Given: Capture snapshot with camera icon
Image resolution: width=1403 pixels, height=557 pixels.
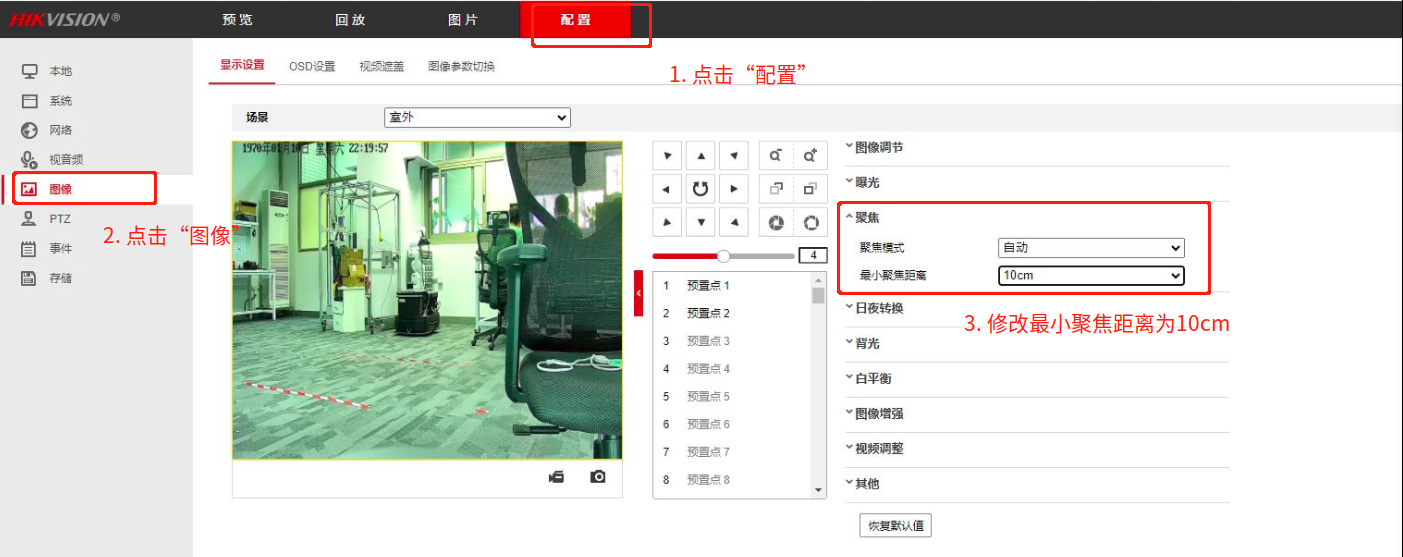Looking at the screenshot, I should pyautogui.click(x=598, y=477).
